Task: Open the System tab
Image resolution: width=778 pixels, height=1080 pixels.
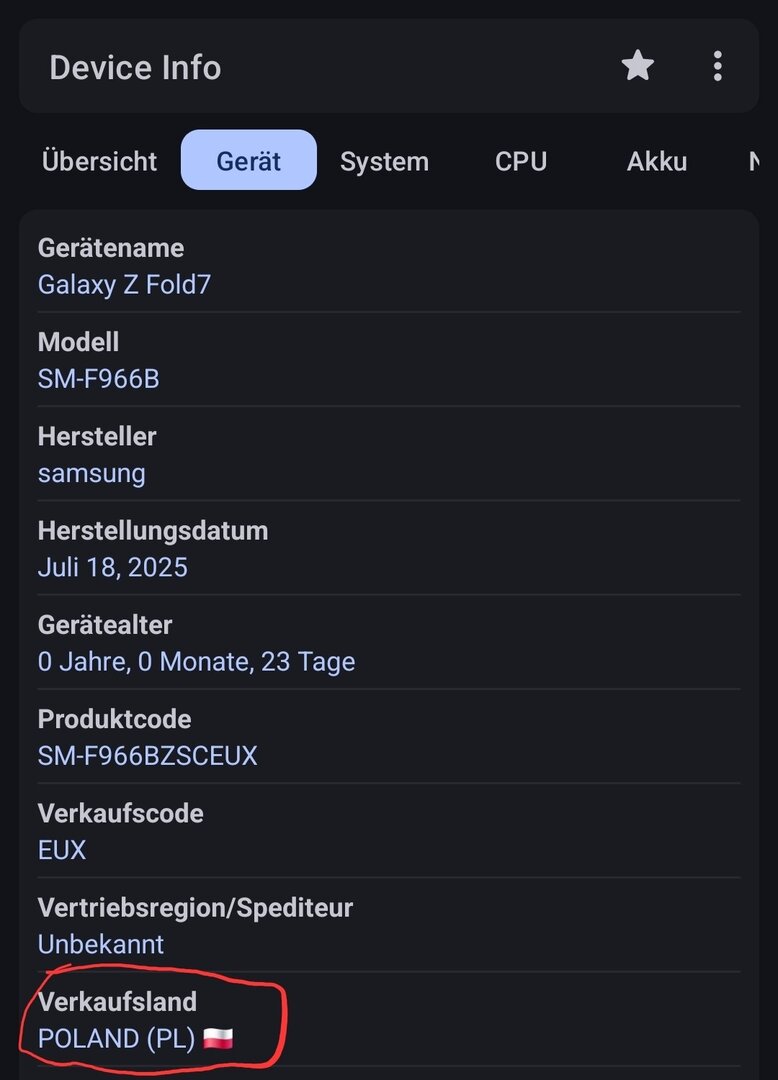Action: coord(384,161)
